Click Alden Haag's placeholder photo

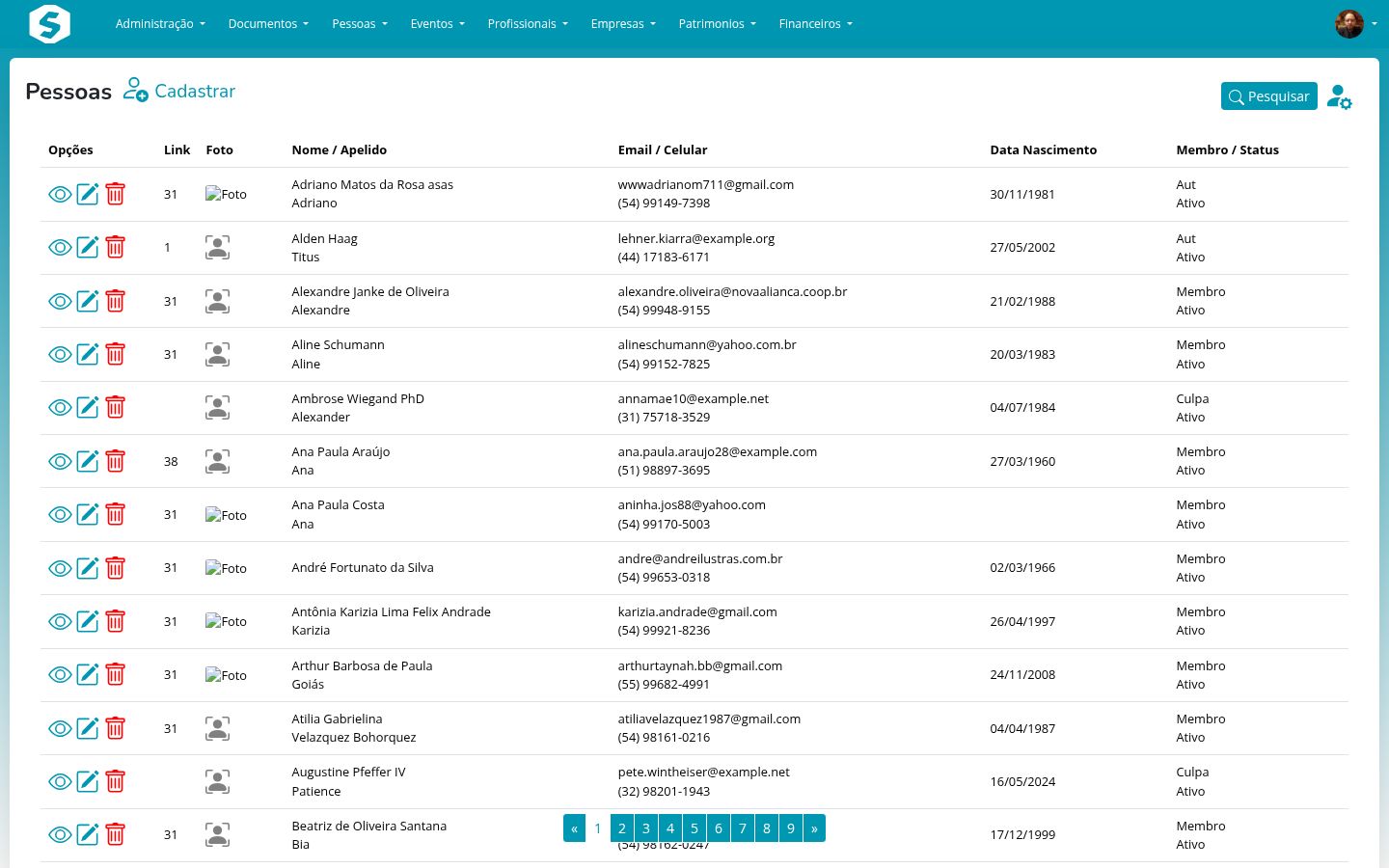coord(218,248)
